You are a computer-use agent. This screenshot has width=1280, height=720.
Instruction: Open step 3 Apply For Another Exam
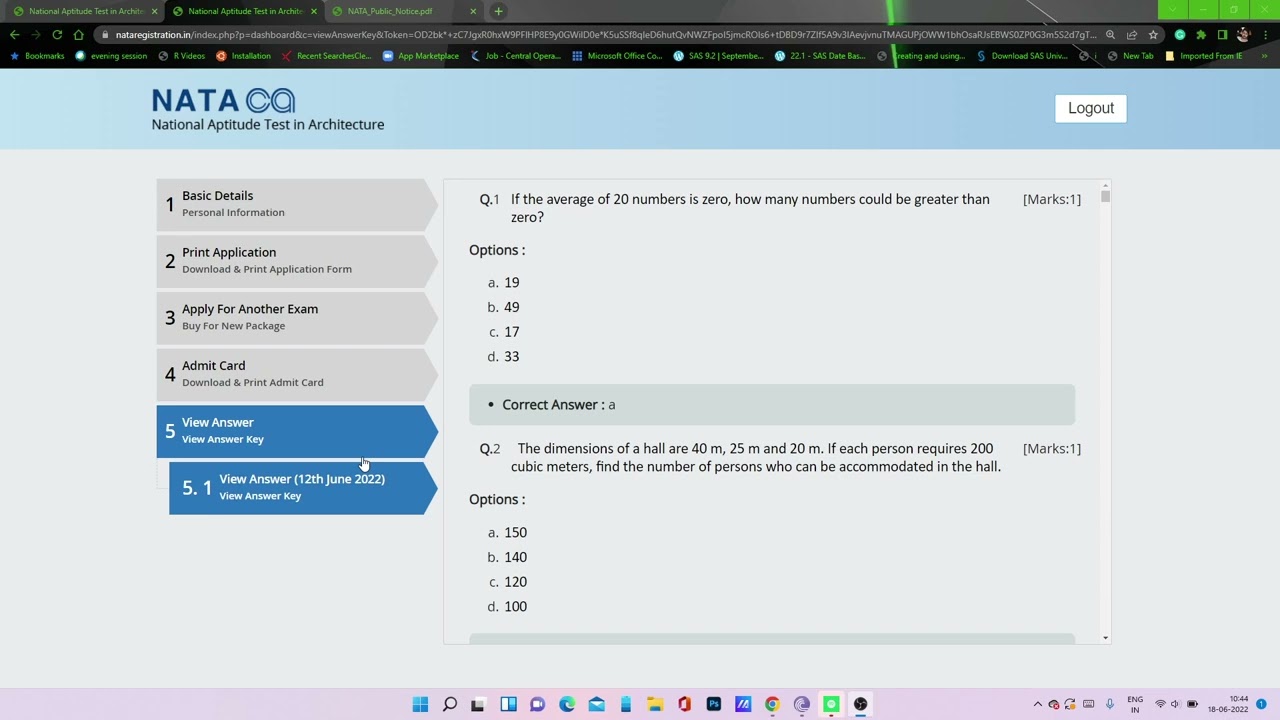(297, 318)
